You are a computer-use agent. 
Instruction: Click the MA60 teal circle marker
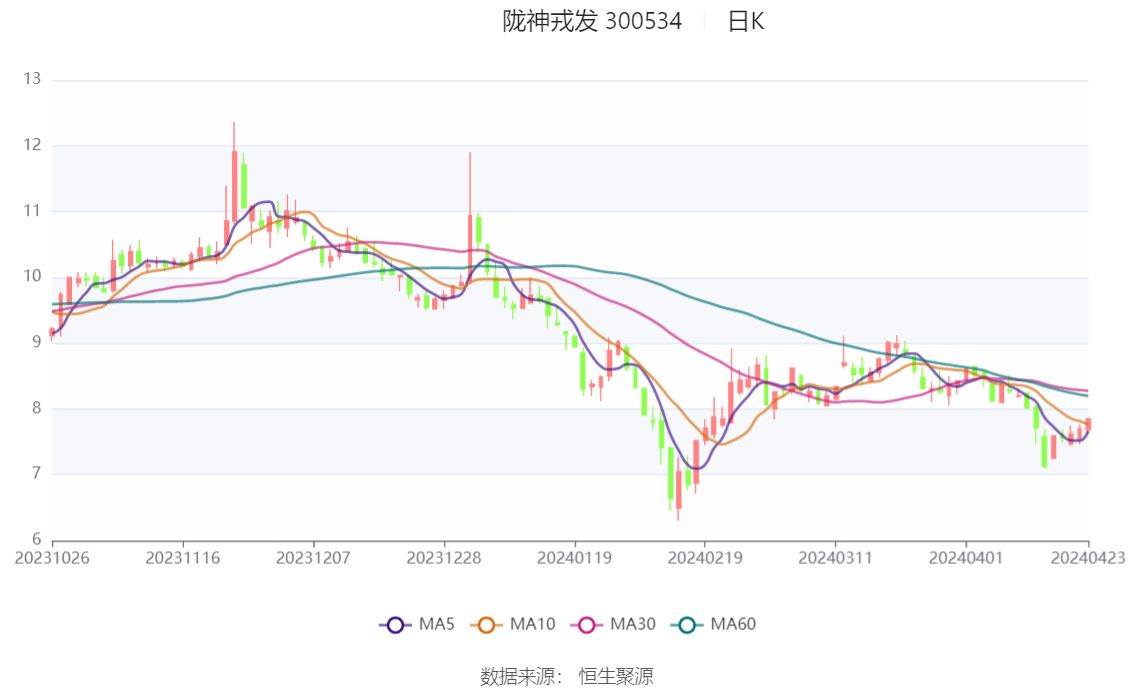687,625
